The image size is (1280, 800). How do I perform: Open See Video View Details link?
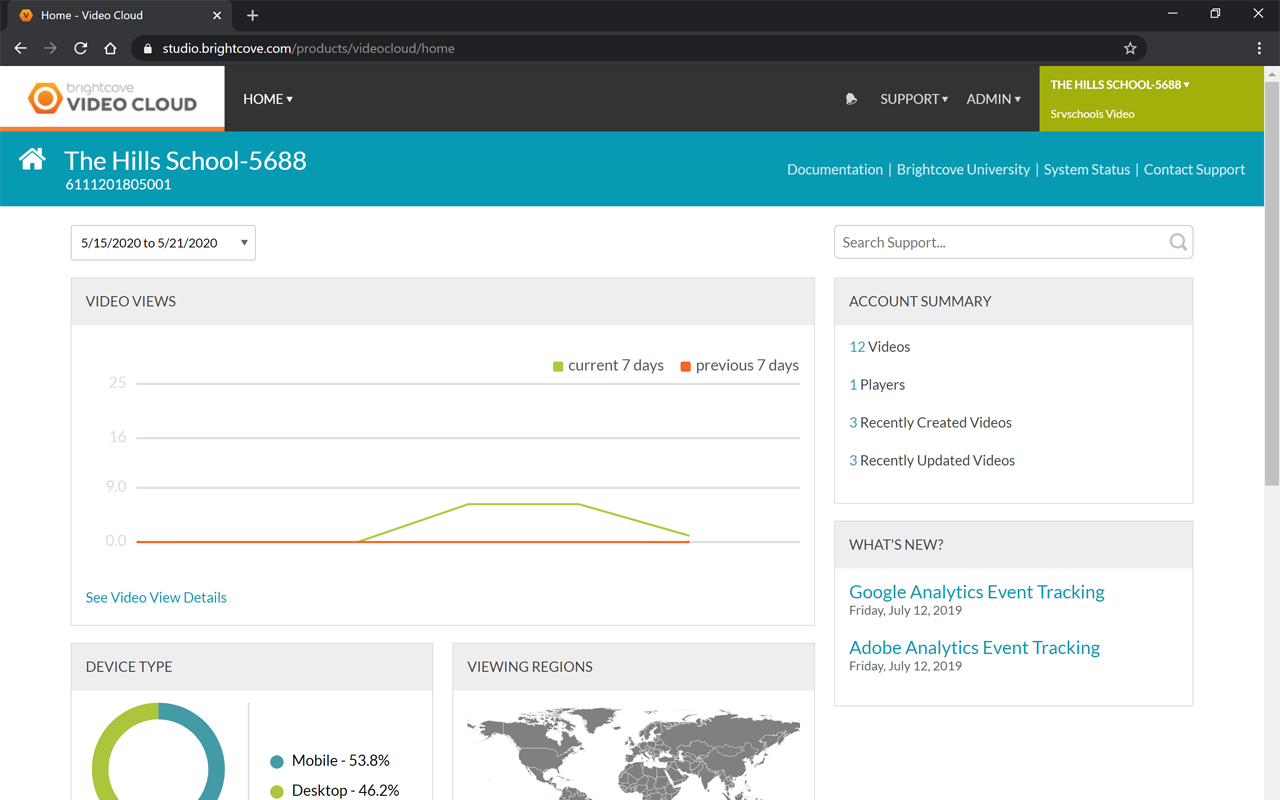tap(156, 597)
